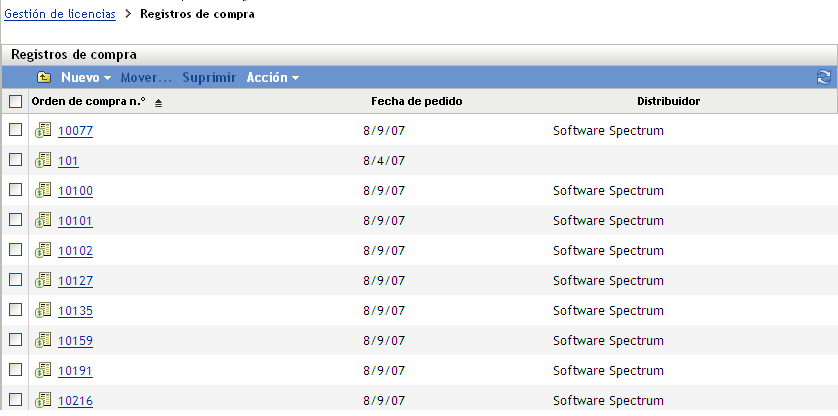
Task: Expand the Acción dropdown menu
Action: coord(272,77)
